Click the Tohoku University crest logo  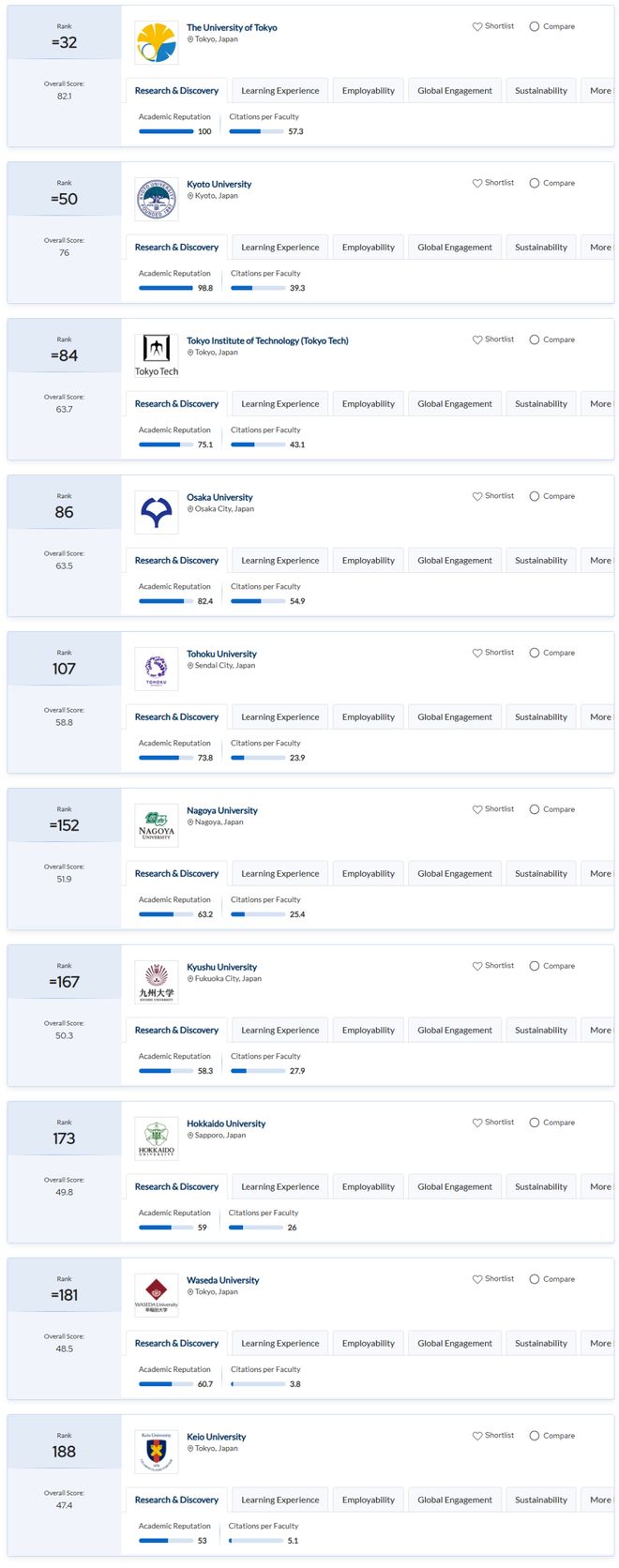pos(156,670)
